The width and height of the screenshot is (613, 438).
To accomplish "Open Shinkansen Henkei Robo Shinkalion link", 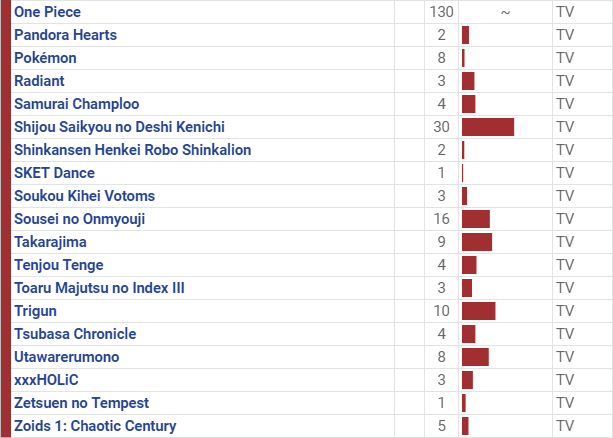I will (x=133, y=150).
